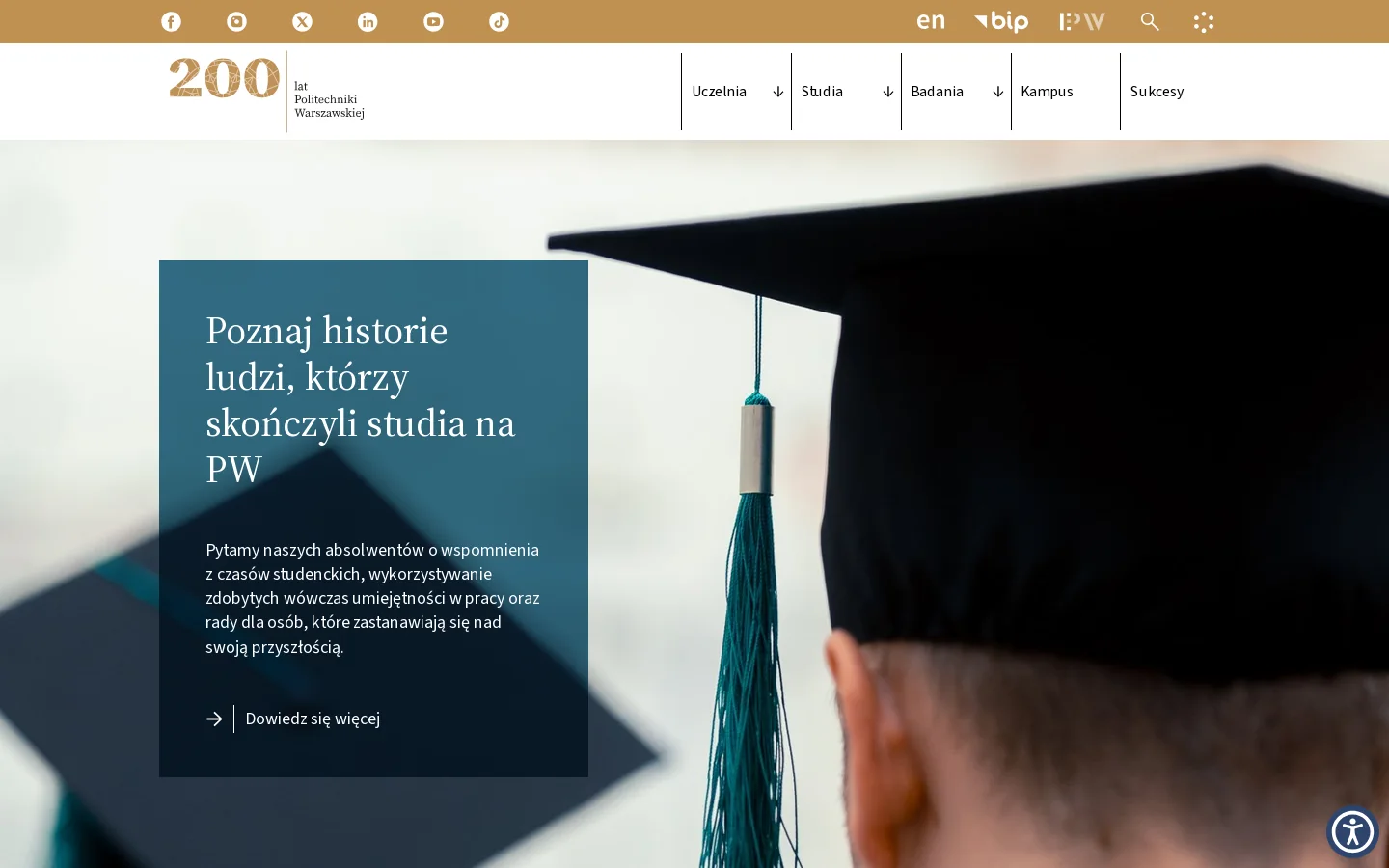Expand the Uczelnia menu arrow

click(777, 92)
